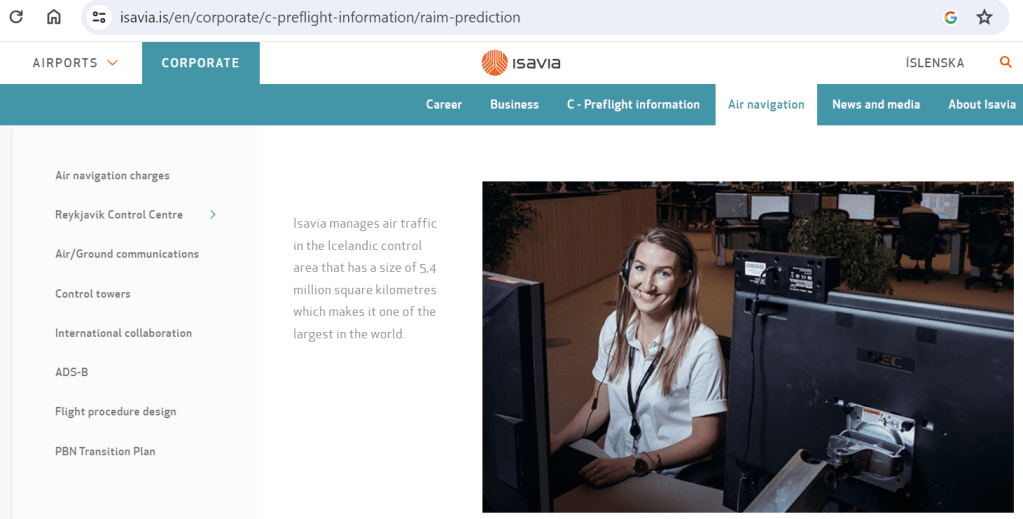
Task: Open site search with the magnifier icon
Action: tap(1005, 62)
